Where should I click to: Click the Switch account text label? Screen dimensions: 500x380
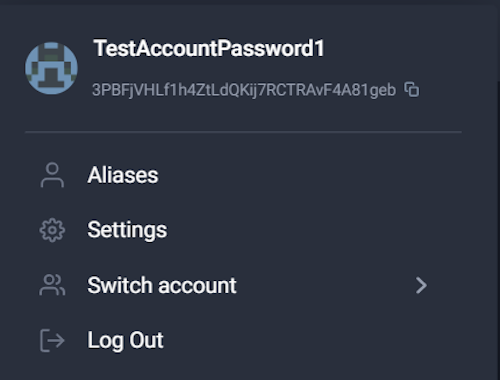coord(162,285)
